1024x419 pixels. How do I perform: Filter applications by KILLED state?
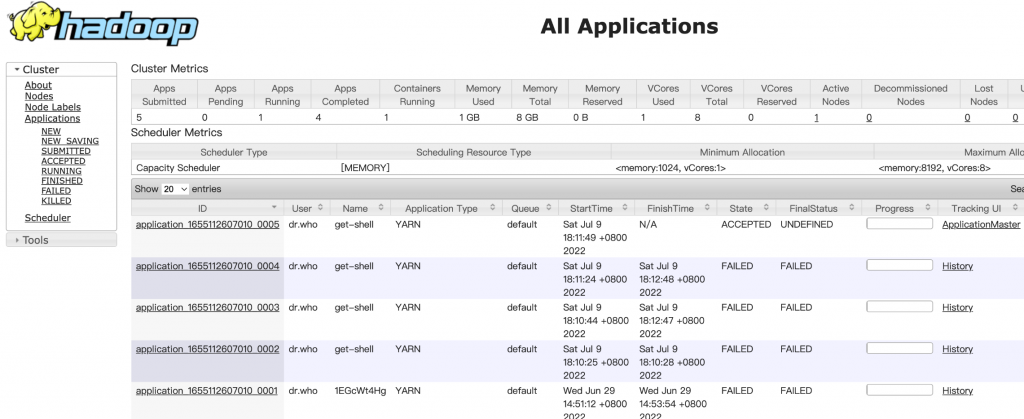(56, 201)
